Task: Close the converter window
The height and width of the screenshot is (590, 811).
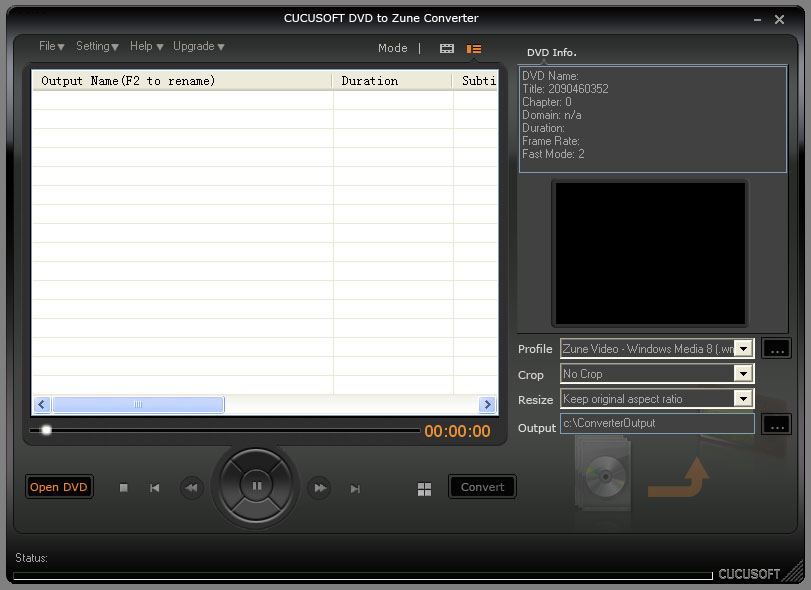Action: (779, 20)
